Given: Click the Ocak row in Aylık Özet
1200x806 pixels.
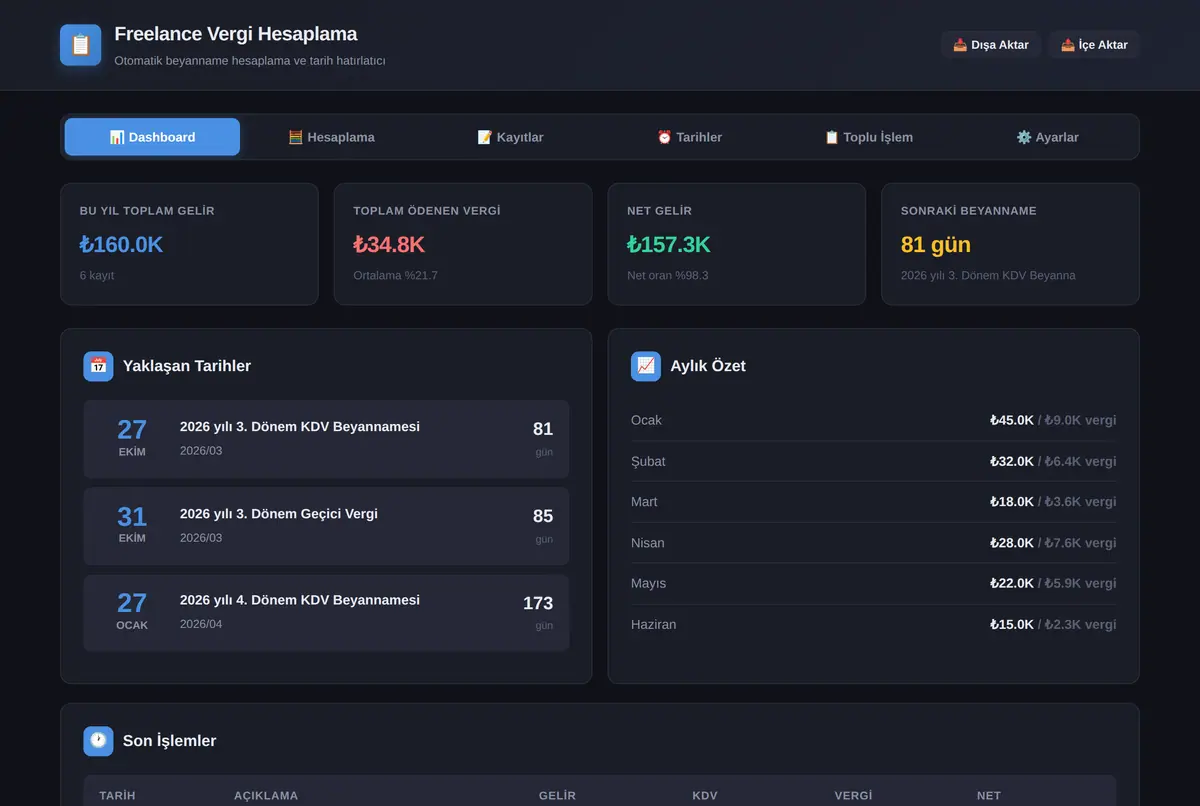Looking at the screenshot, I should [x=874, y=420].
